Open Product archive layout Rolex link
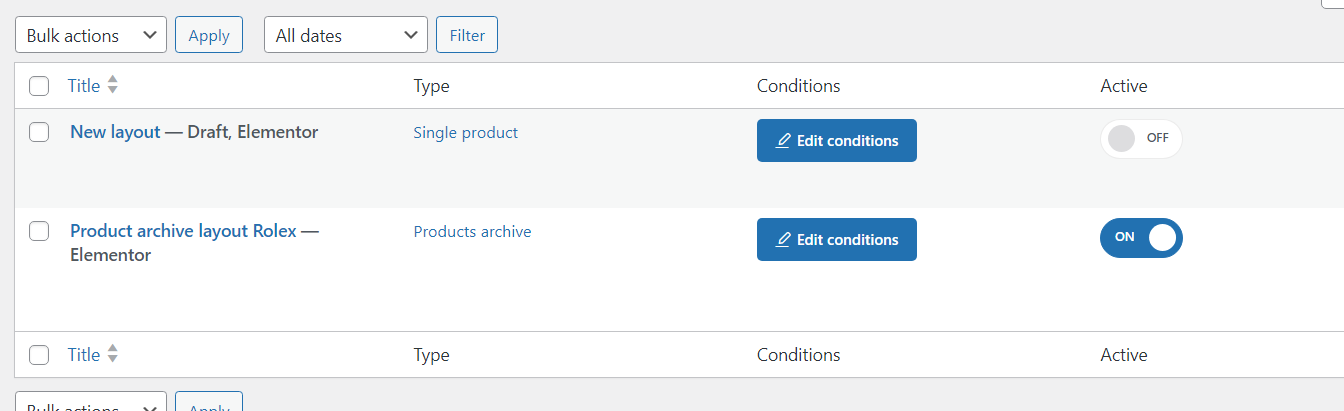The width and height of the screenshot is (1344, 411). [x=183, y=231]
